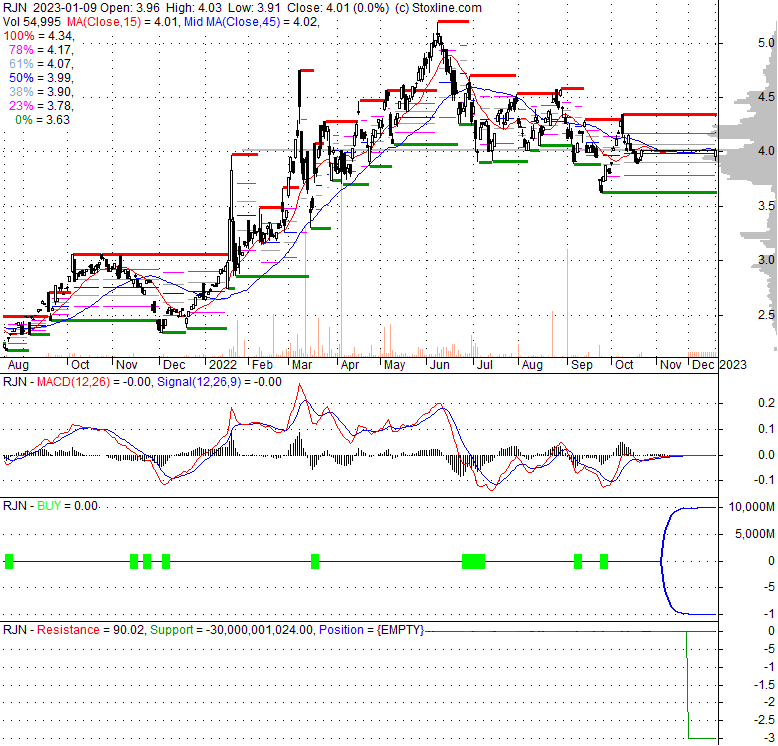Click the '(c) Stoxline.com' copyright text
778x746 pixels.
pos(439,8)
